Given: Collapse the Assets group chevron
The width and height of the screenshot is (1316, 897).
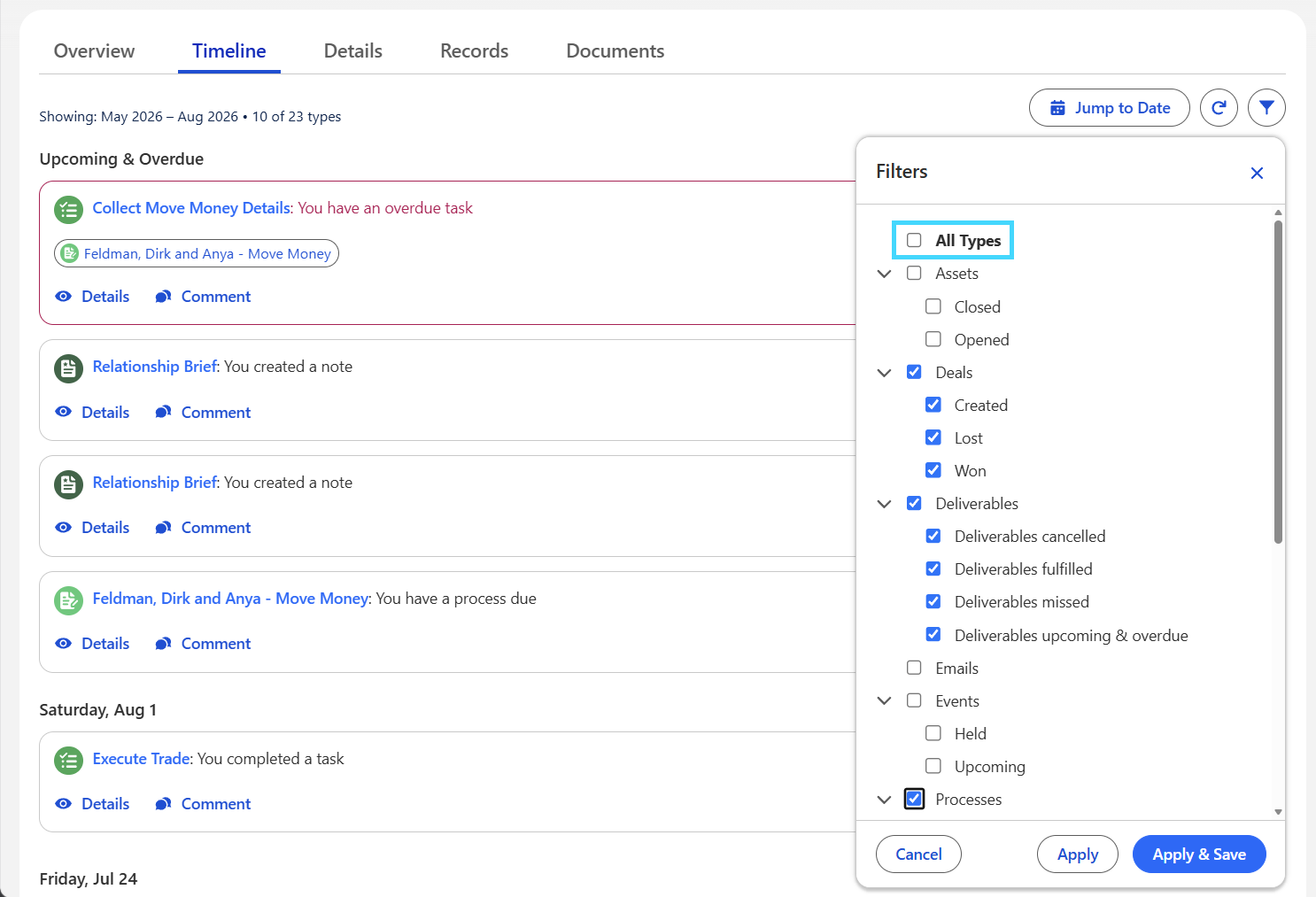Looking at the screenshot, I should click(884, 274).
